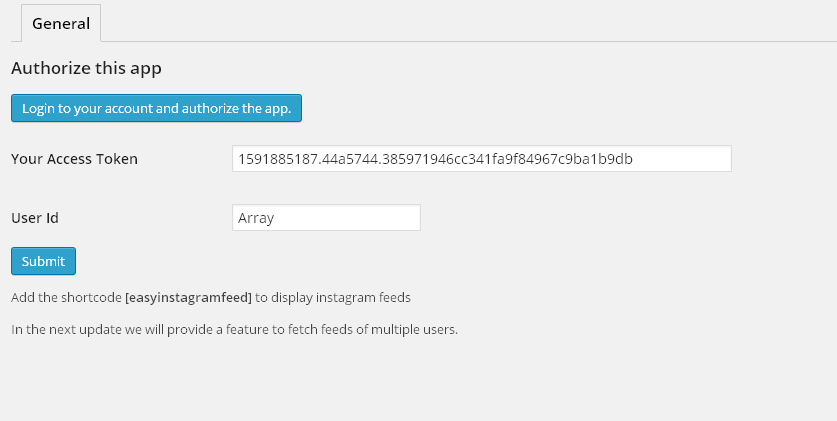
Task: Click into the User Id text box
Action: [325, 218]
